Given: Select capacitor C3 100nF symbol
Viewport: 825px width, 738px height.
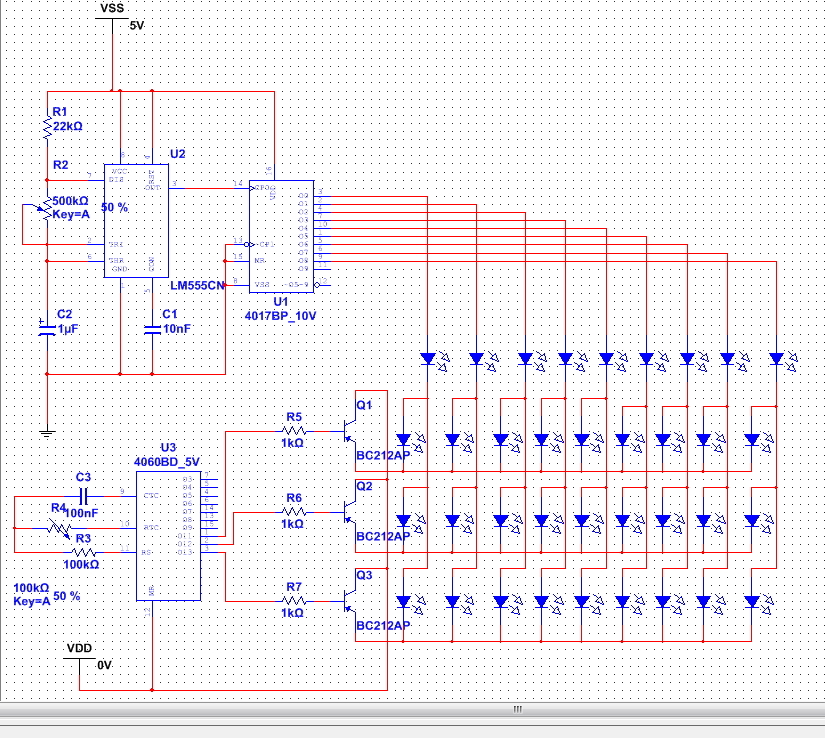Looking at the screenshot, I should [x=83, y=496].
